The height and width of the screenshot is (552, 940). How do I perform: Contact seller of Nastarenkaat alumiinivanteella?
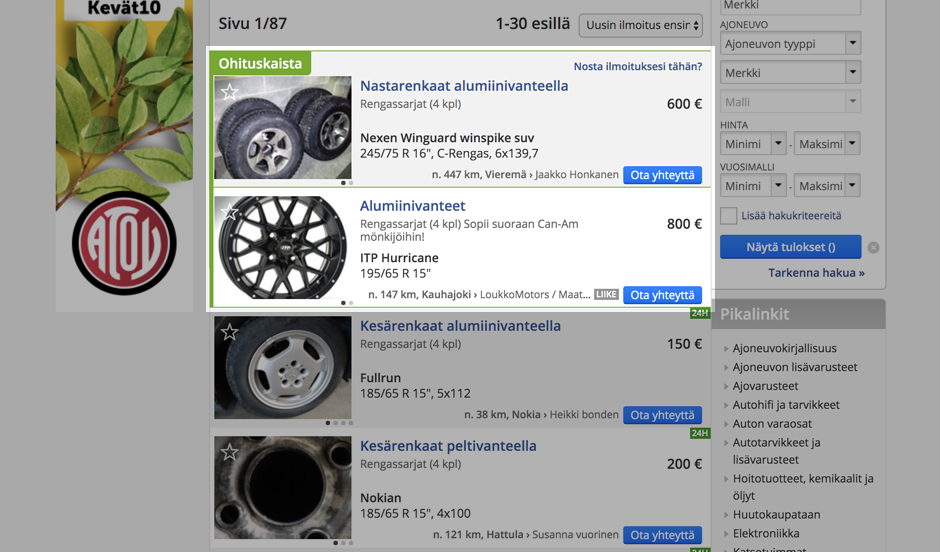click(662, 175)
